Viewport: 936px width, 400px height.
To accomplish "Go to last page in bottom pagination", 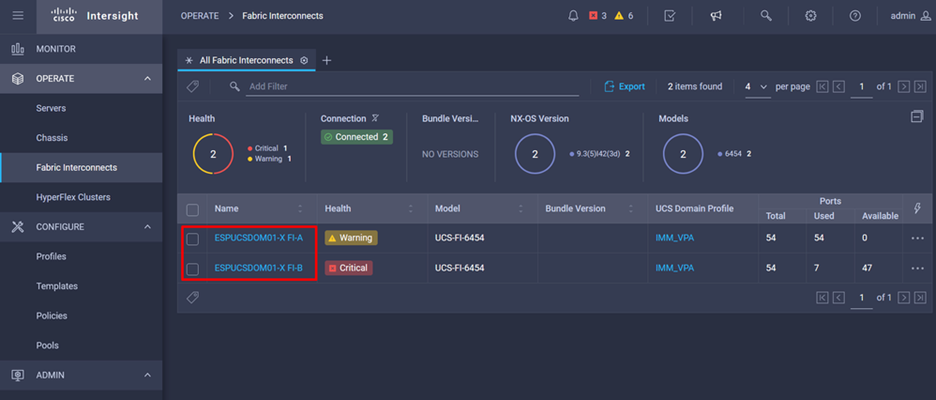I will (x=920, y=297).
